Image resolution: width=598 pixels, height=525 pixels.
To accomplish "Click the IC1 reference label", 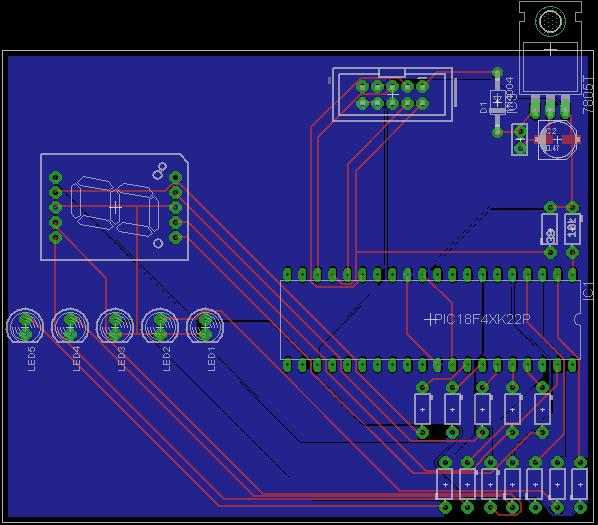I will (589, 291).
